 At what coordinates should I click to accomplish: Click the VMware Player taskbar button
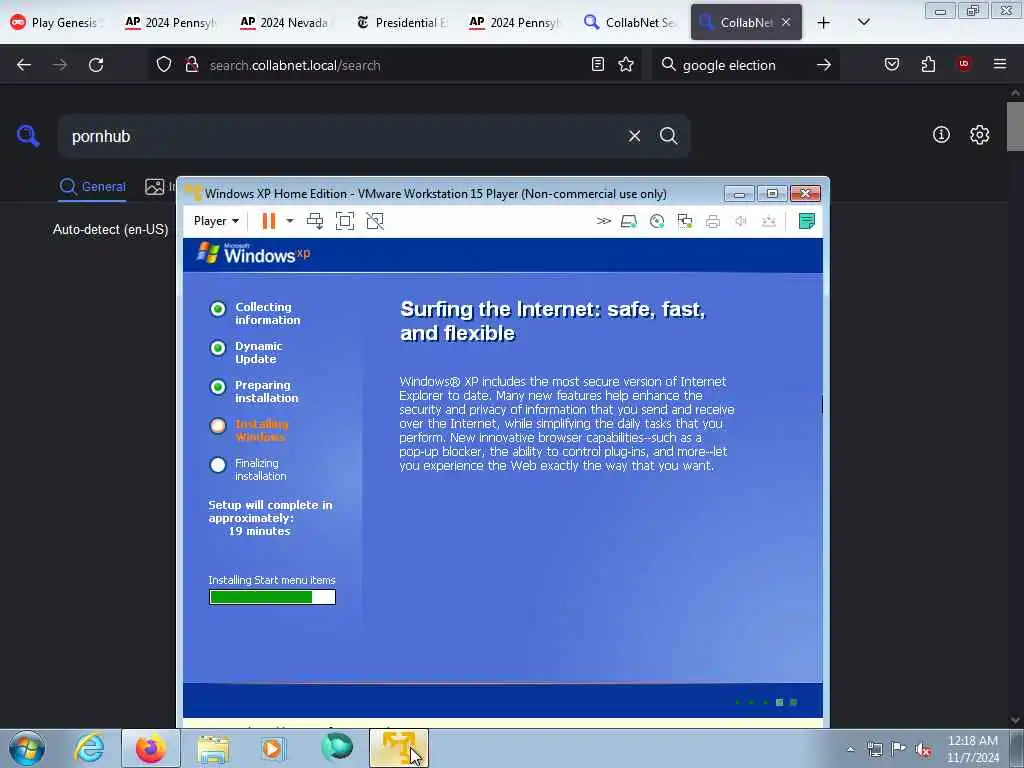(x=399, y=748)
